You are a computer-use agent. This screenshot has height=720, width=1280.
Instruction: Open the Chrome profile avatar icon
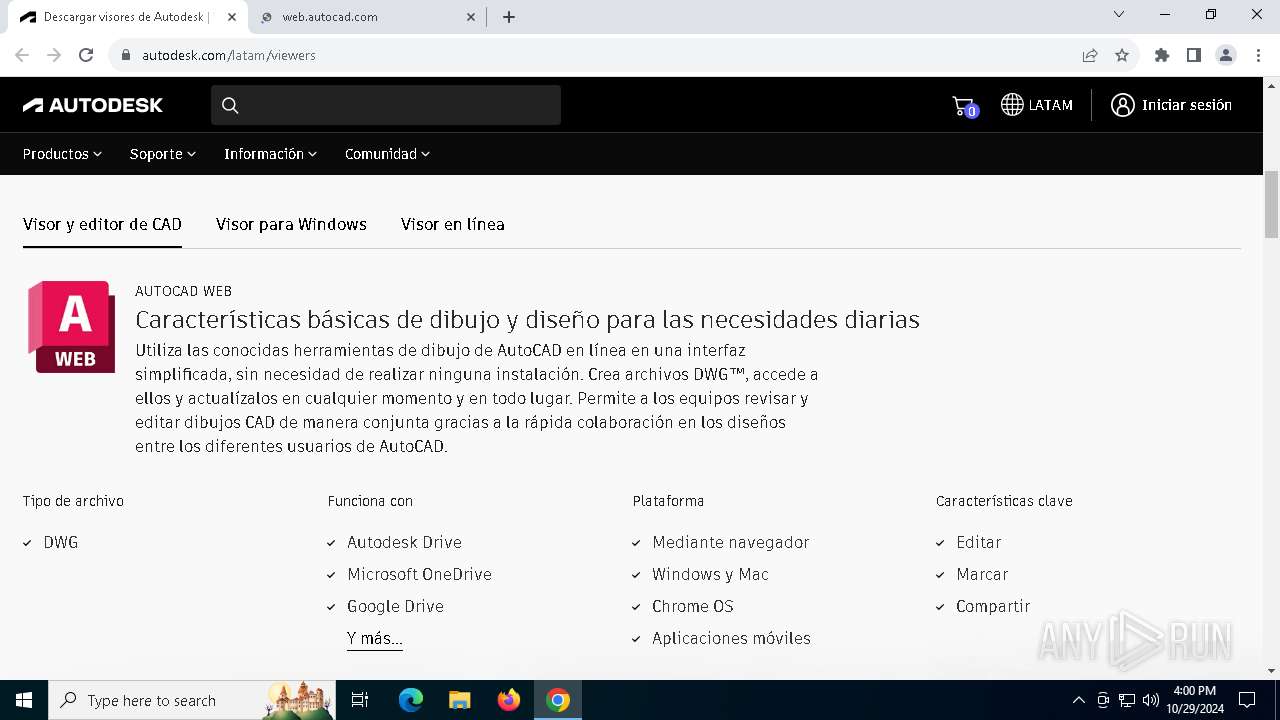click(1226, 55)
